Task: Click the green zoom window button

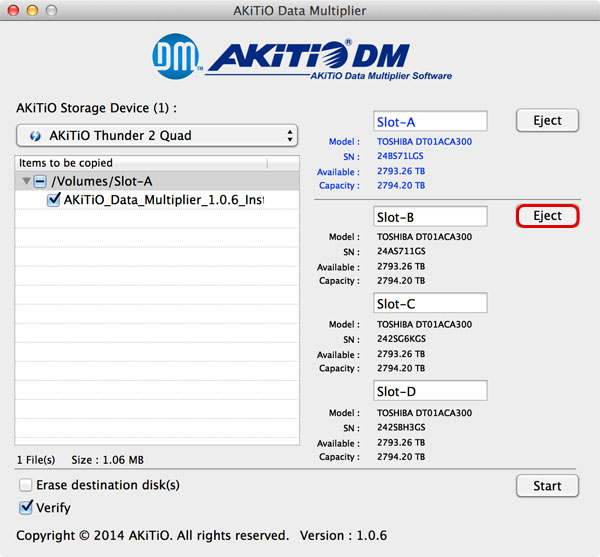Action: (52, 11)
